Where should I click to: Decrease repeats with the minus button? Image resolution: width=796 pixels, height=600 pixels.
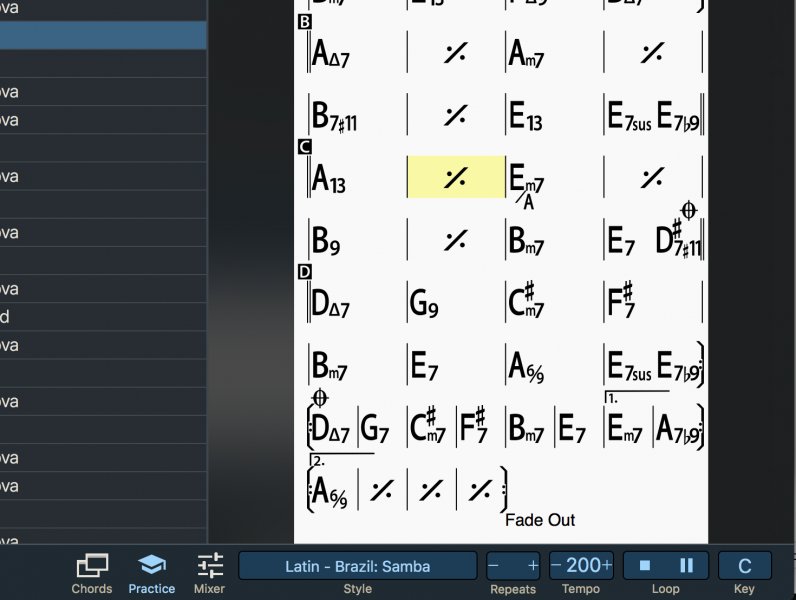coord(493,565)
